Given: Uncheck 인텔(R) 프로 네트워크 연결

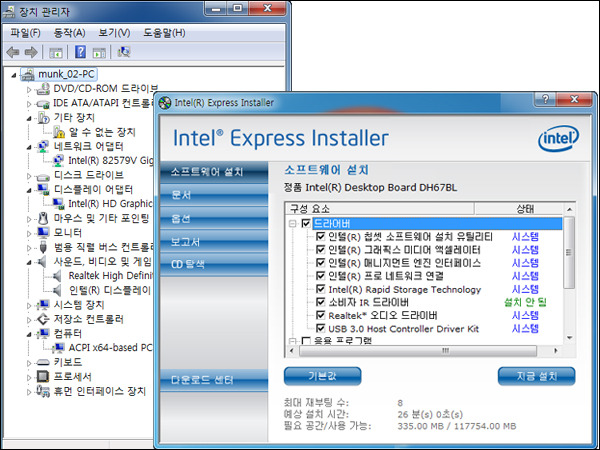Looking at the screenshot, I should point(321,276).
